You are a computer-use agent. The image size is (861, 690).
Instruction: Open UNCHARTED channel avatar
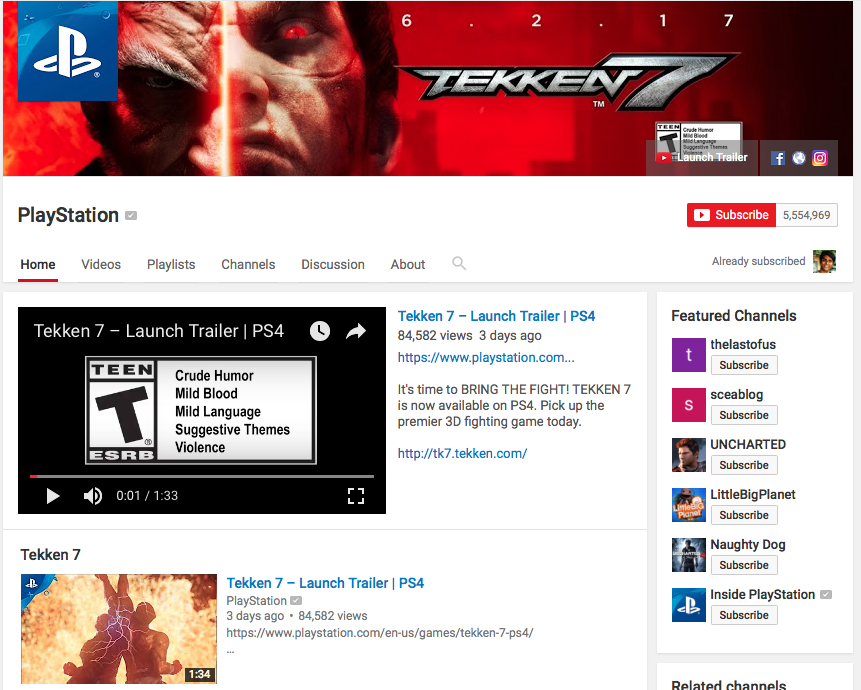[689, 455]
